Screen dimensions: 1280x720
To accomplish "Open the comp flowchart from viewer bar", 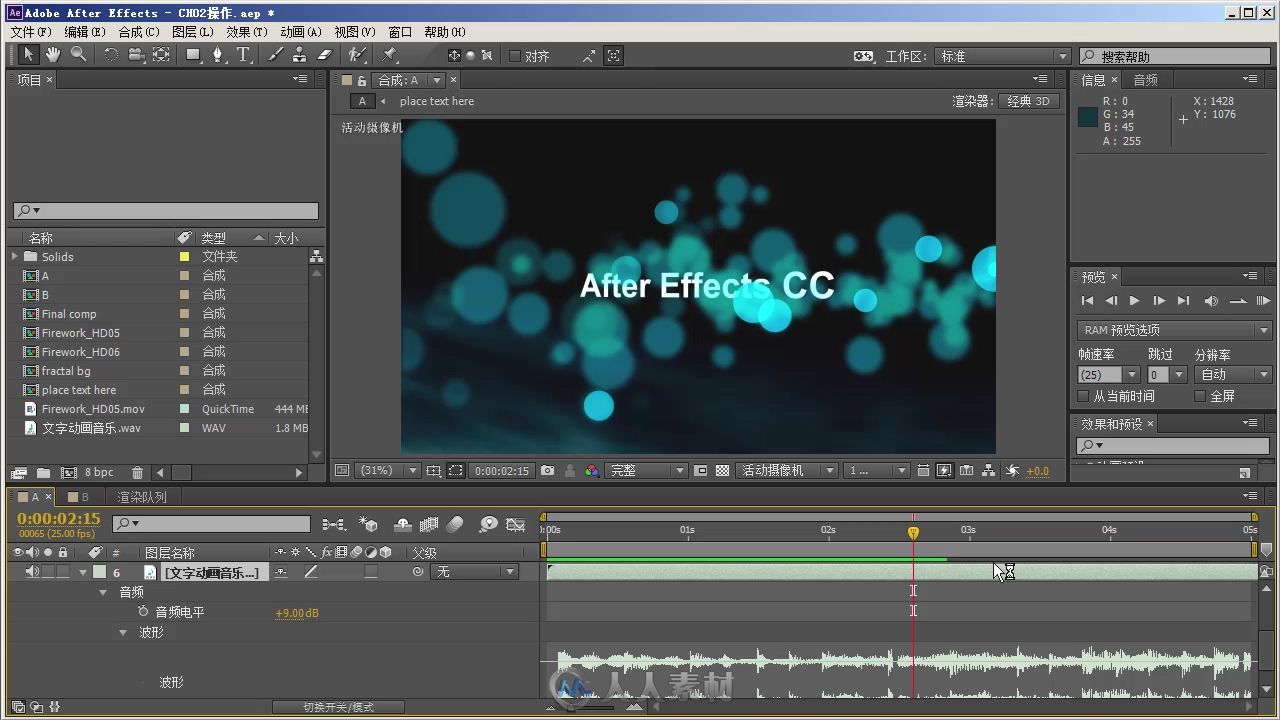I will click(989, 470).
